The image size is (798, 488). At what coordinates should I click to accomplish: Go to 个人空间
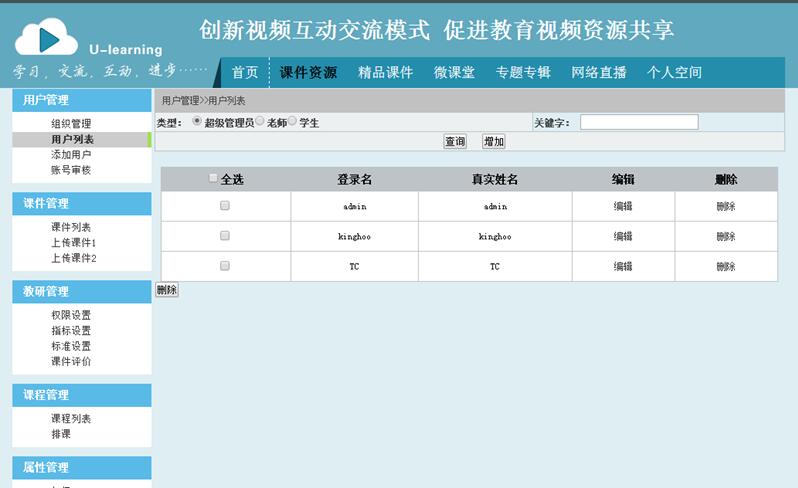tap(674, 72)
